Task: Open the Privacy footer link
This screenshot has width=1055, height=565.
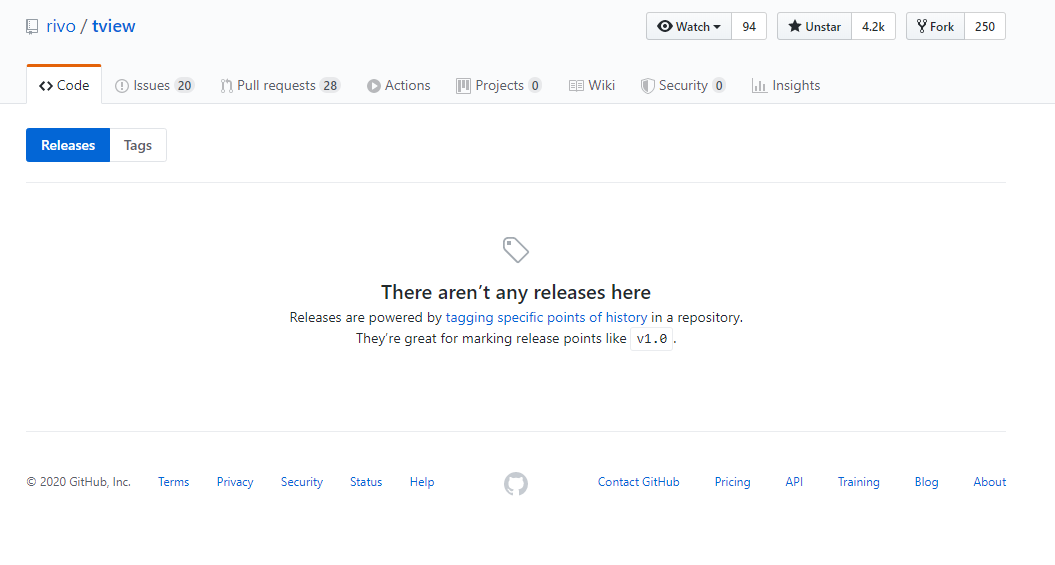Action: click(x=235, y=482)
